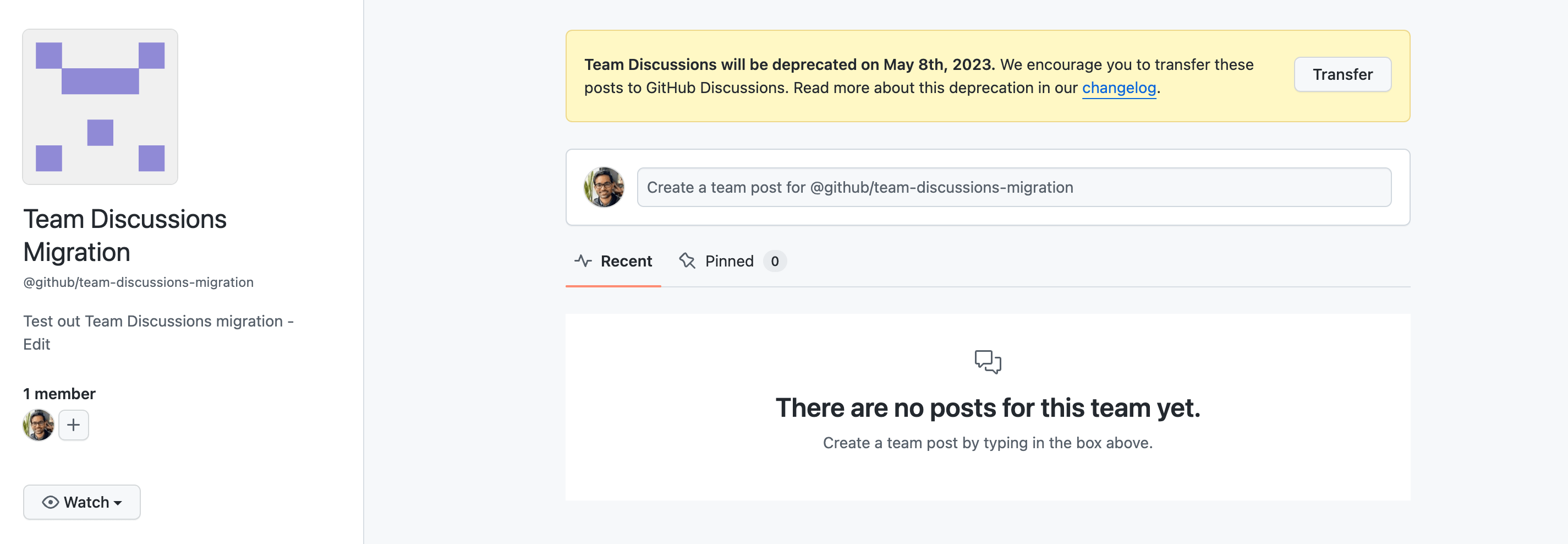Open the @github/team-discussions-migration handle
1568x544 pixels.
[x=138, y=282]
